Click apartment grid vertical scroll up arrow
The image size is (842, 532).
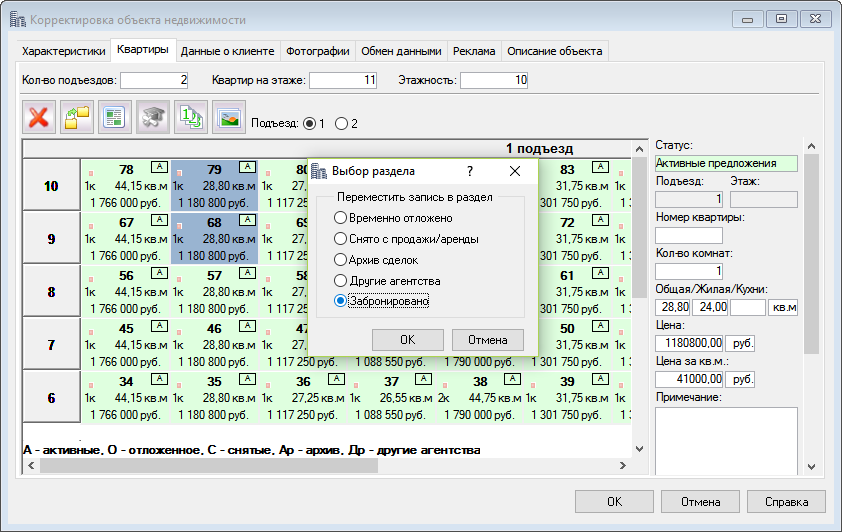[x=639, y=149]
